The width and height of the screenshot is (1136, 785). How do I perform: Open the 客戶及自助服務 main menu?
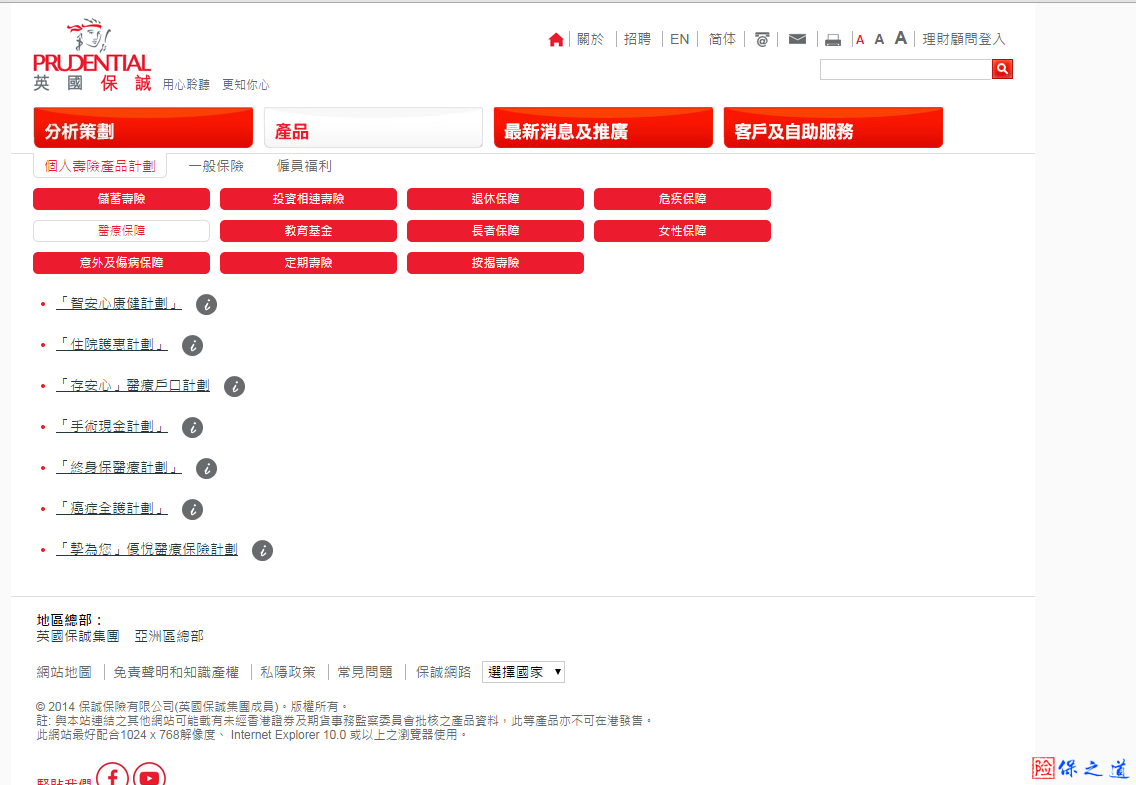click(x=833, y=128)
